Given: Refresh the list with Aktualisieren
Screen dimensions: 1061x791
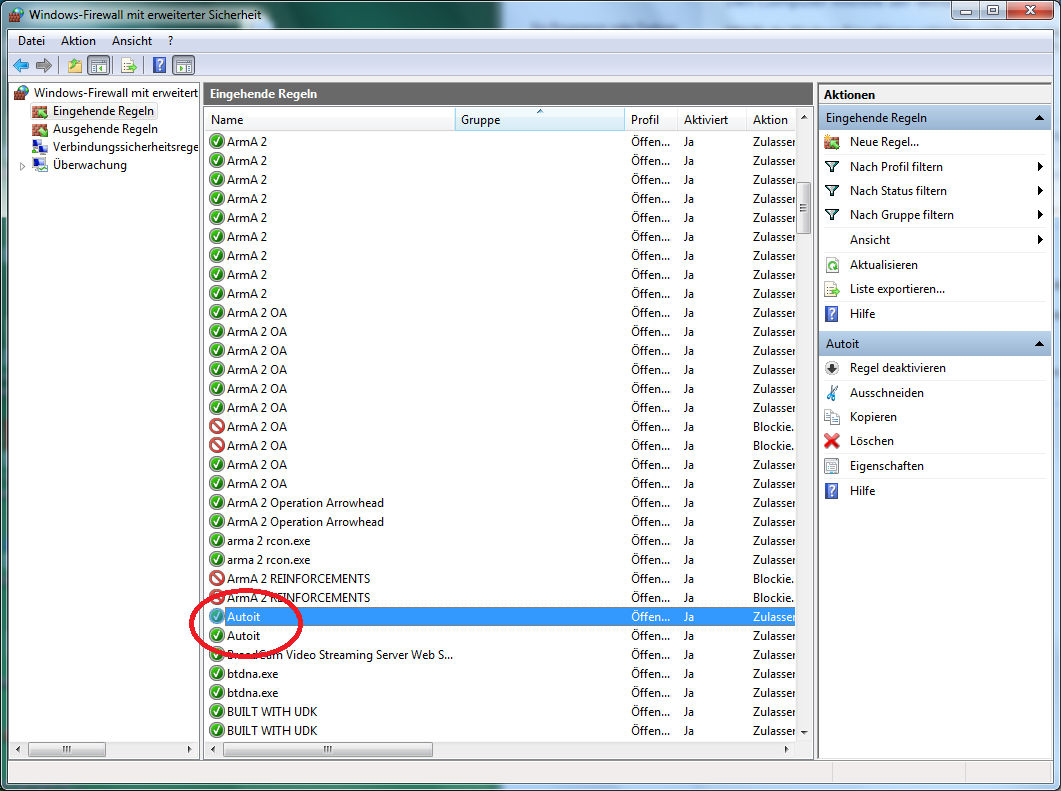Looking at the screenshot, I should [x=883, y=265].
